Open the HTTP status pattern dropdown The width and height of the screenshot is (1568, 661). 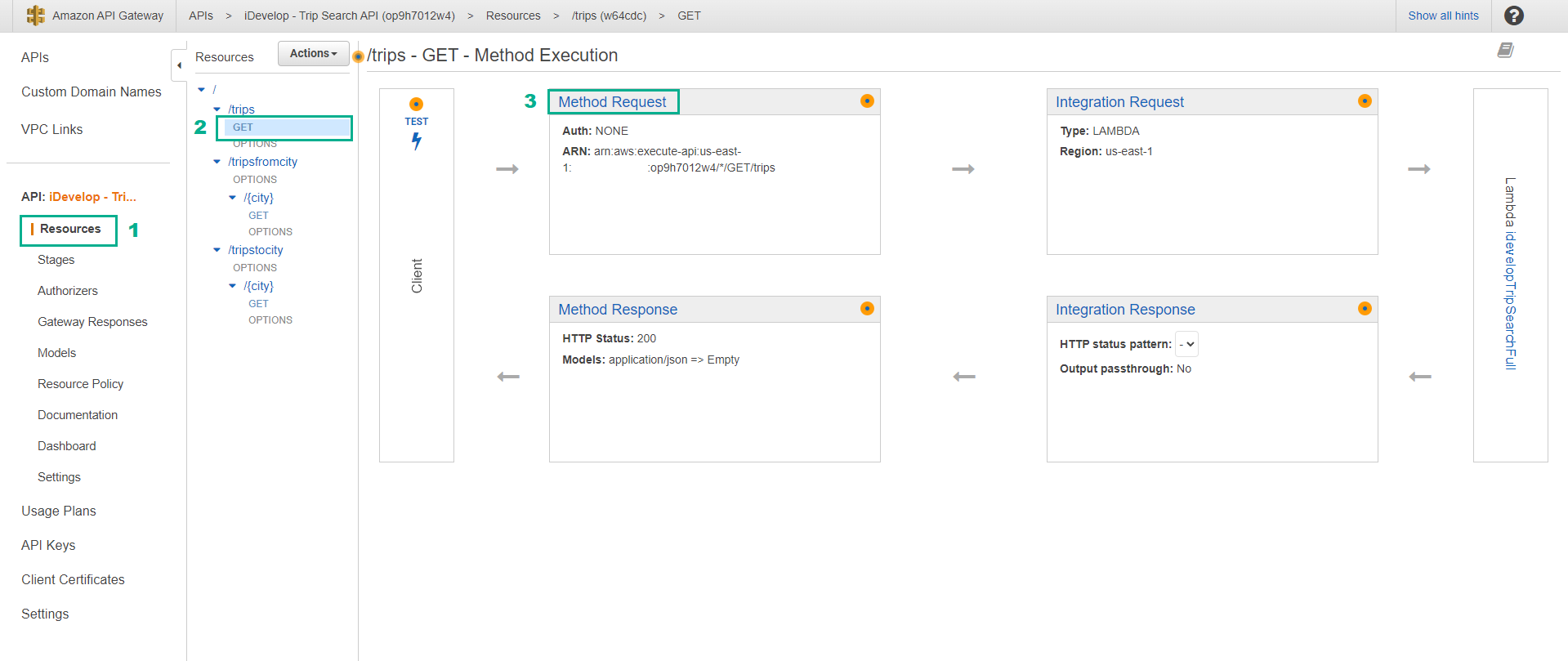pos(1186,344)
